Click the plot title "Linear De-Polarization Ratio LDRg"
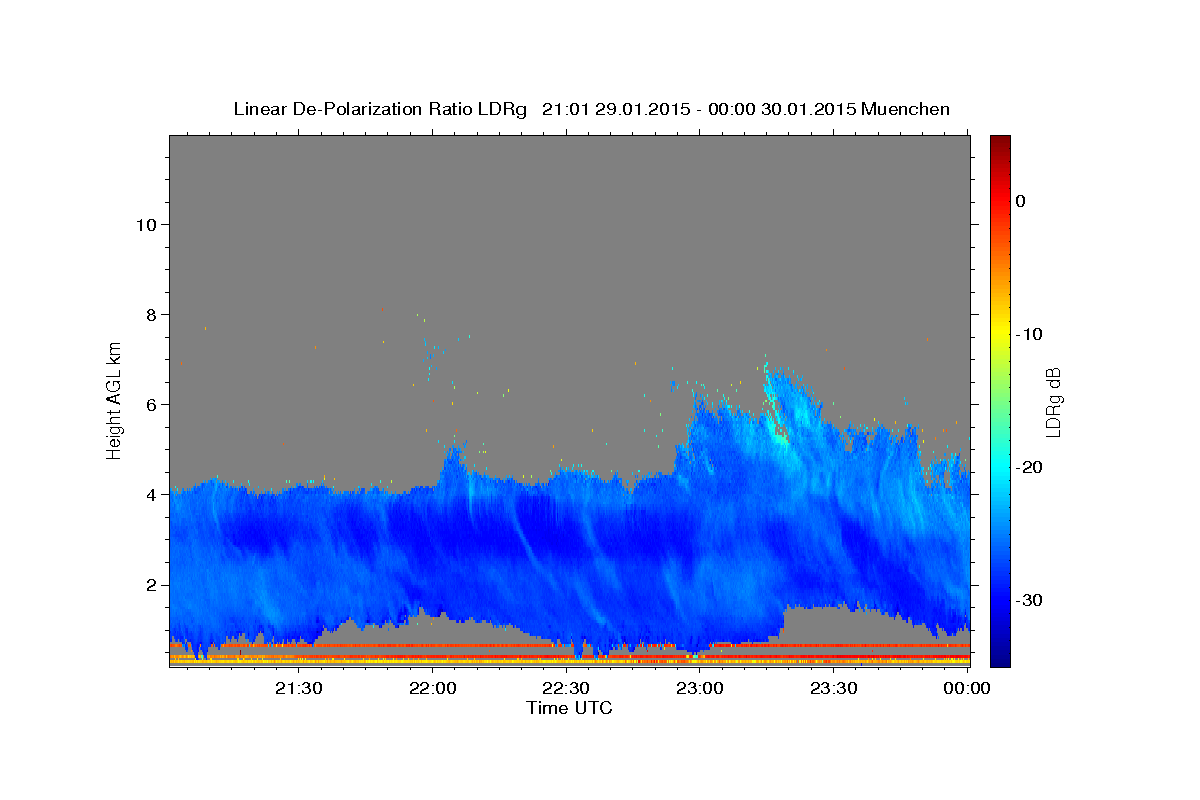1200x800 pixels. pyautogui.click(x=379, y=109)
